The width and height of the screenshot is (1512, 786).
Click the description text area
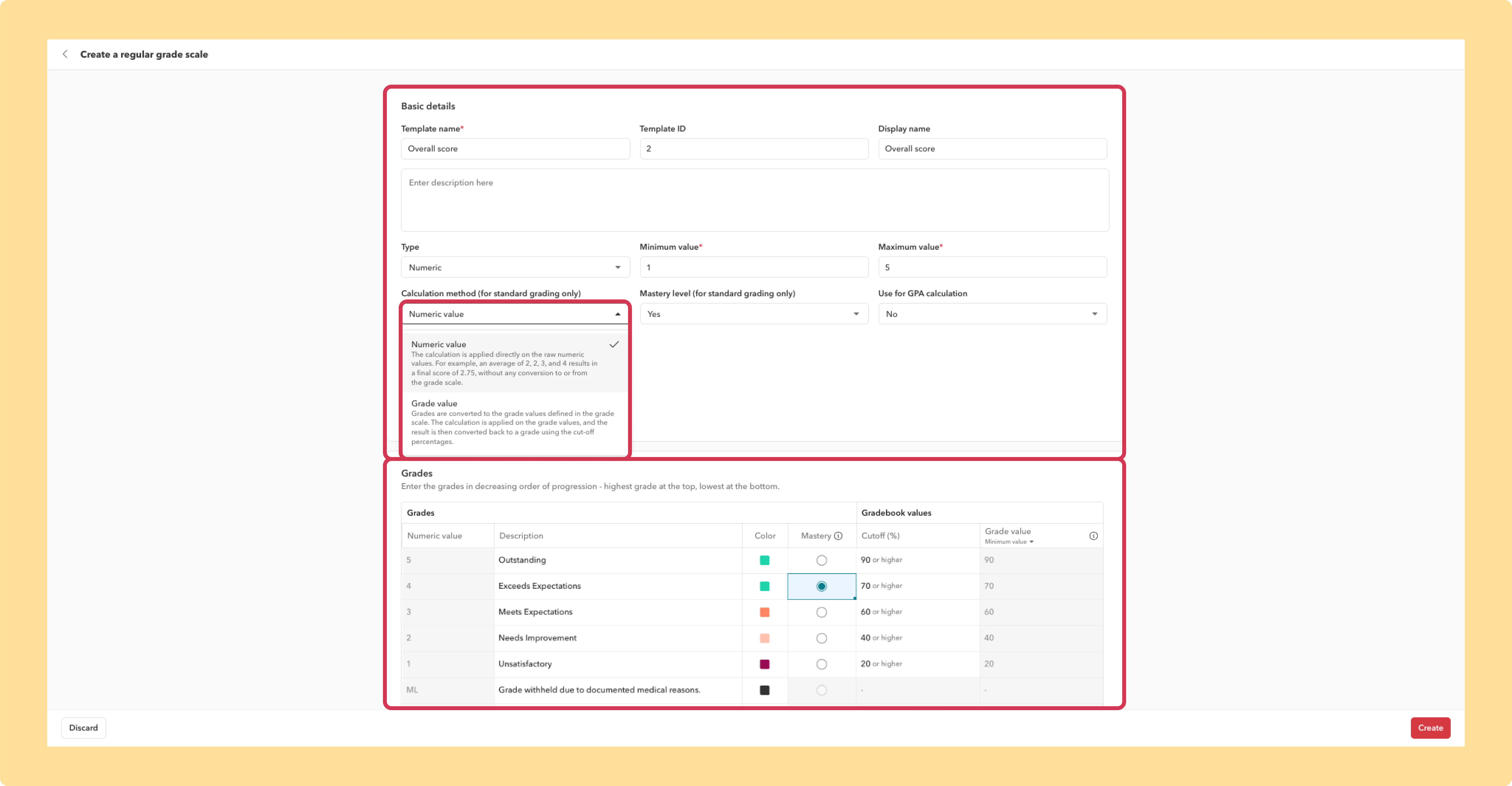tap(754, 200)
